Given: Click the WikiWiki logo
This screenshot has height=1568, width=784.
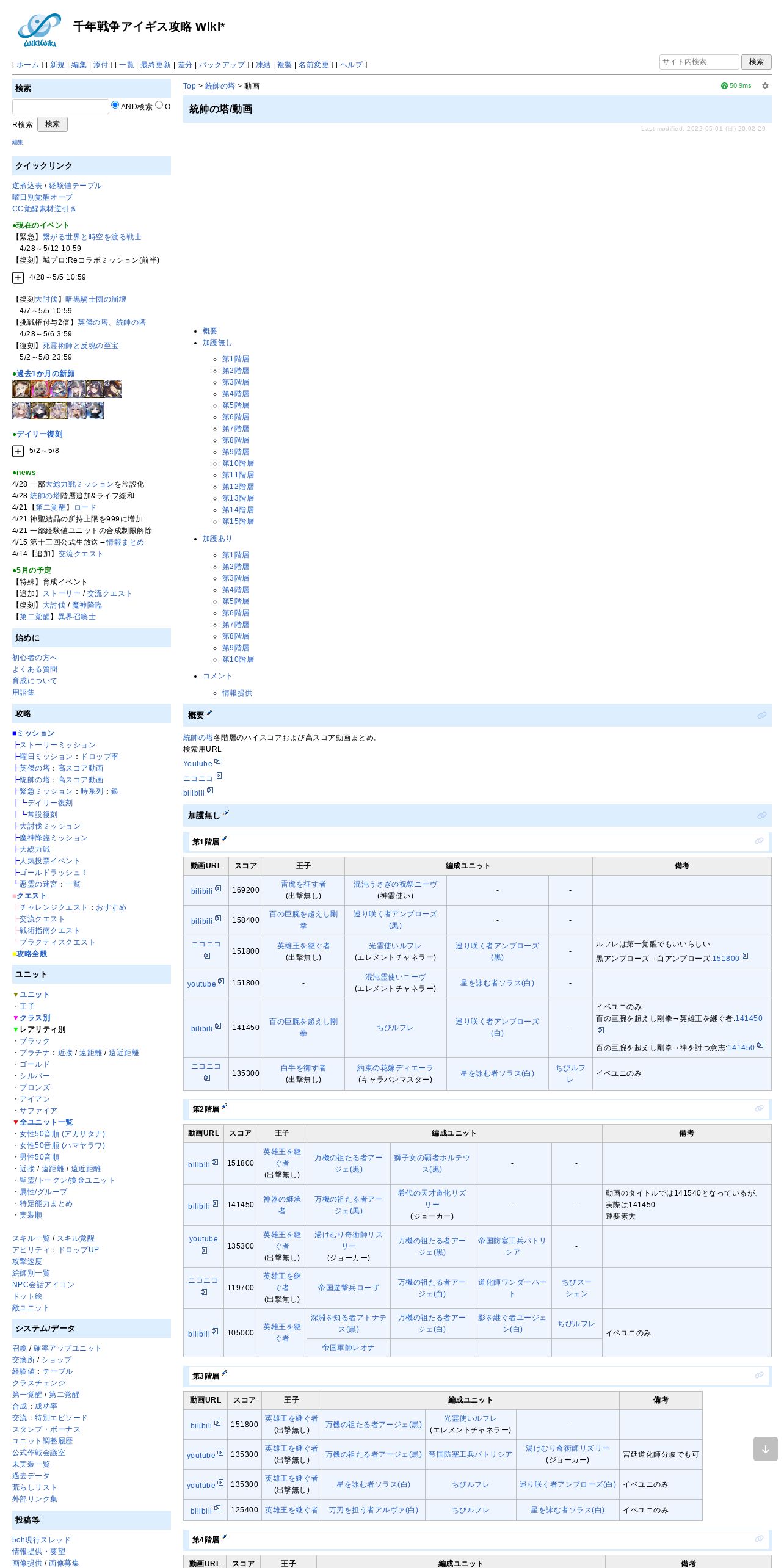Looking at the screenshot, I should pos(40,30).
